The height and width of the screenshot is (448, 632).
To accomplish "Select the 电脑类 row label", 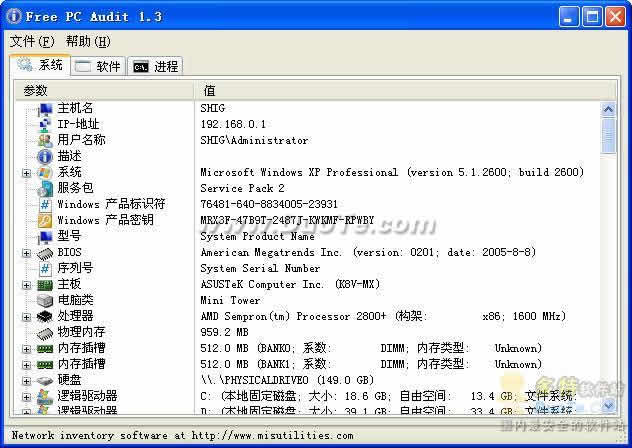I will 75,300.
